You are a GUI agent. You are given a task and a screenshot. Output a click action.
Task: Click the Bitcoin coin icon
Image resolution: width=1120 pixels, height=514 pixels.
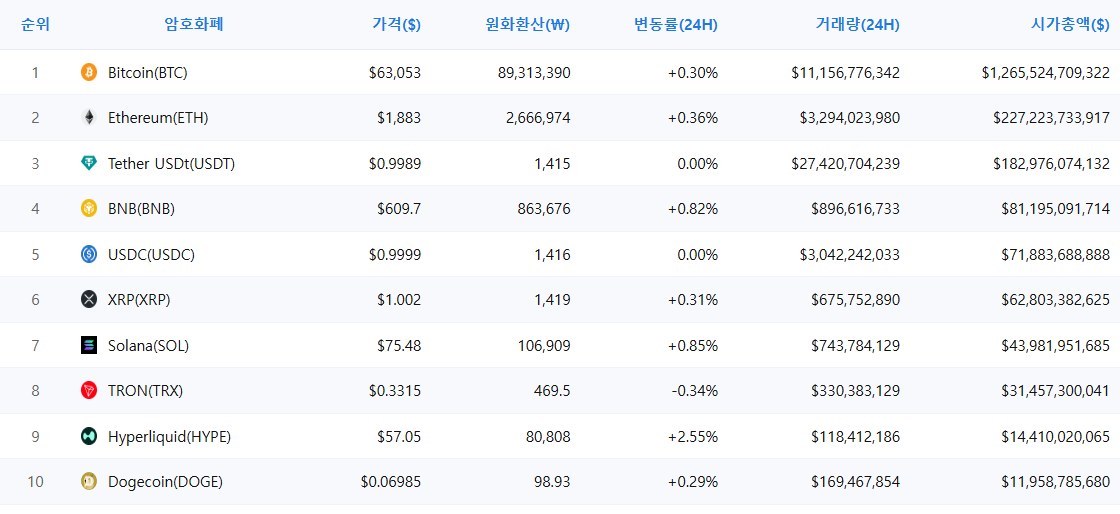pyautogui.click(x=89, y=72)
